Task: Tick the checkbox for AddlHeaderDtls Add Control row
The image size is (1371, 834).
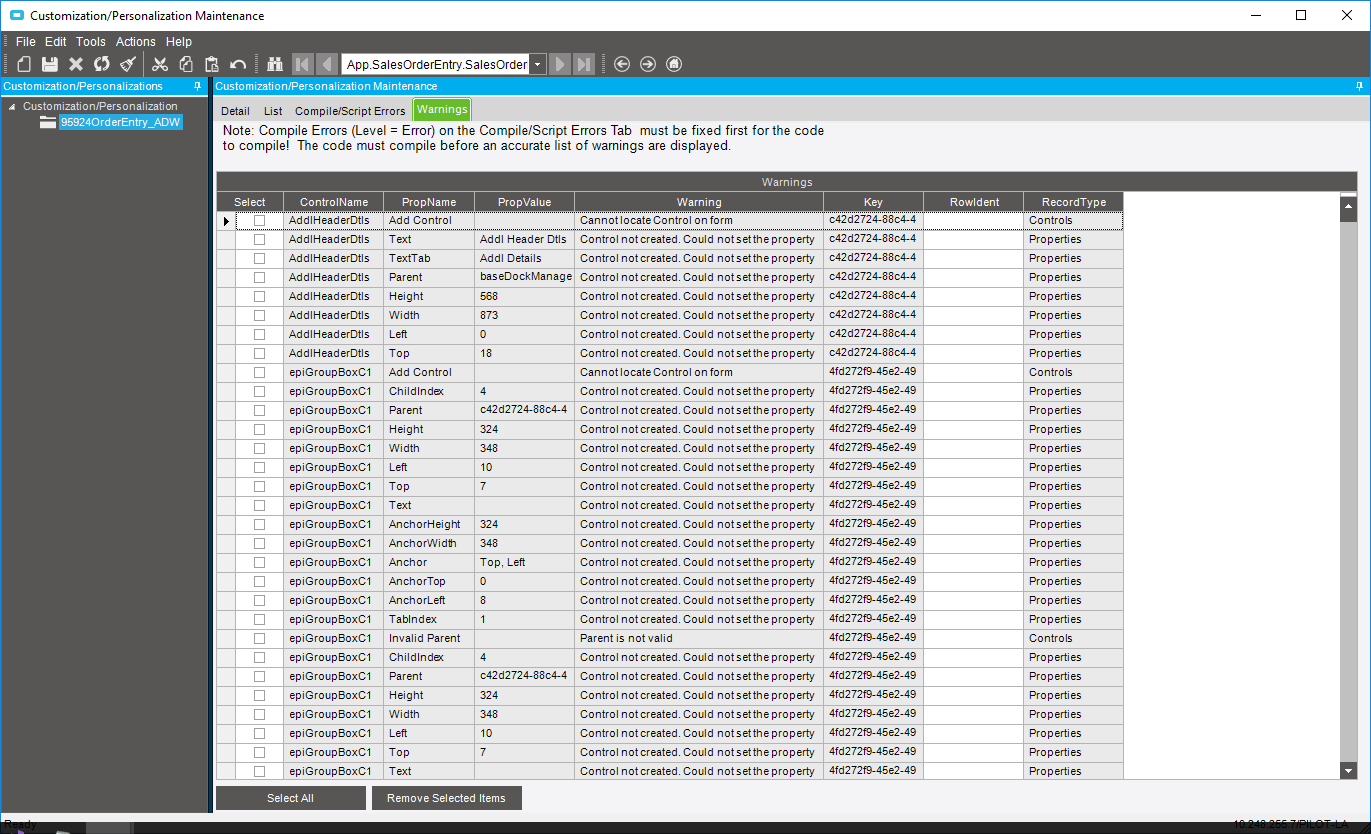Action: coord(260,220)
